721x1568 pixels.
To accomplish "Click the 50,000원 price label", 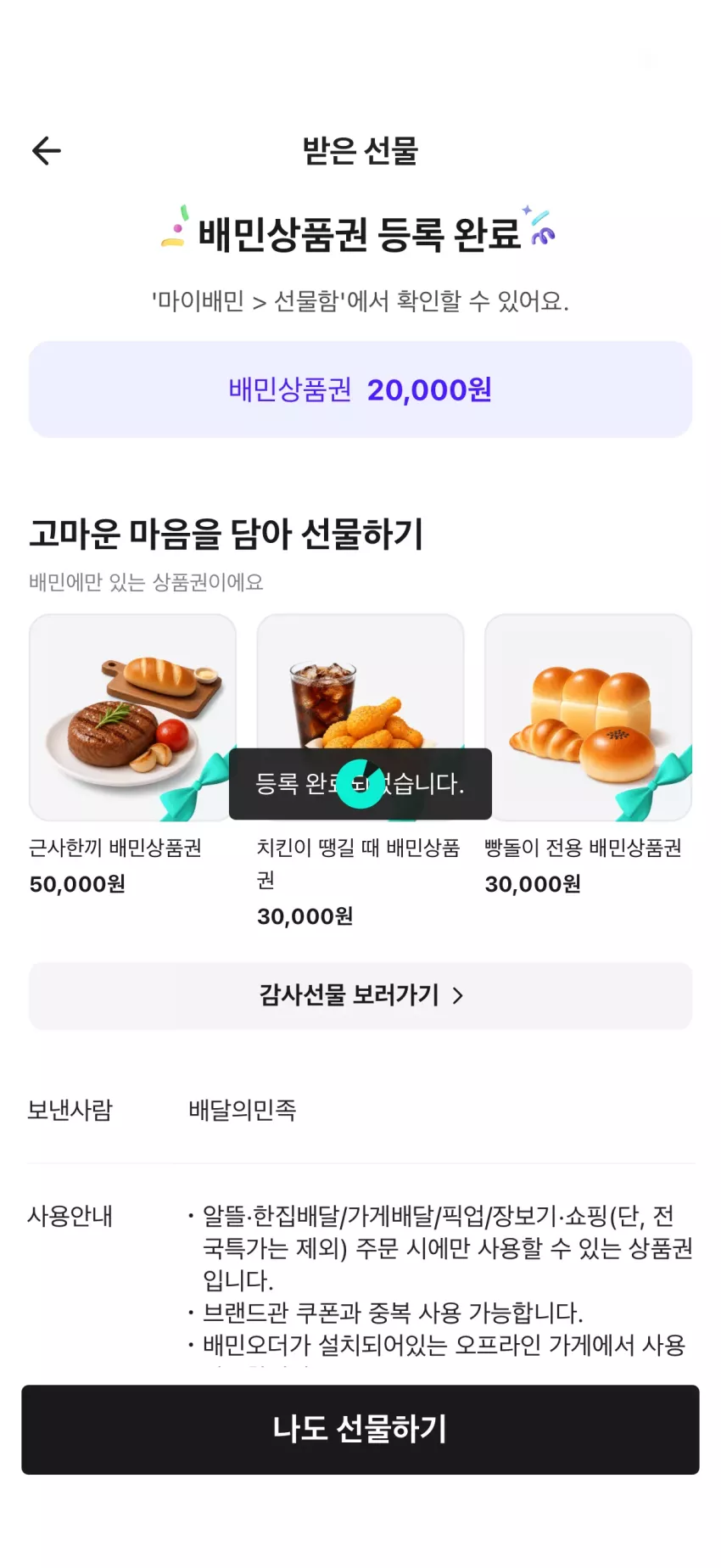I will (77, 884).
